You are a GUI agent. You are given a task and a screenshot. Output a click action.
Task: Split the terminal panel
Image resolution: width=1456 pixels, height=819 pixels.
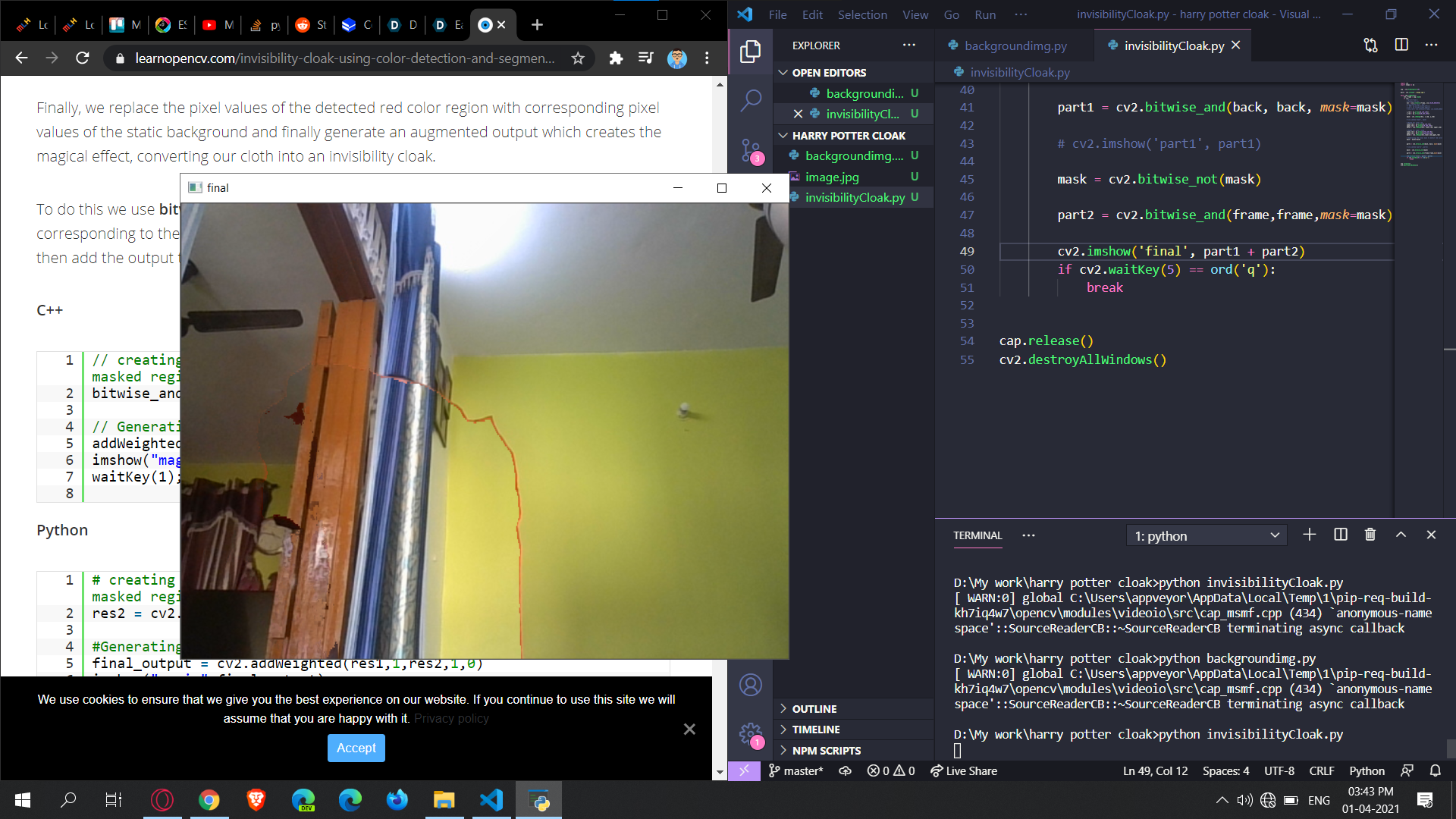tap(1340, 535)
